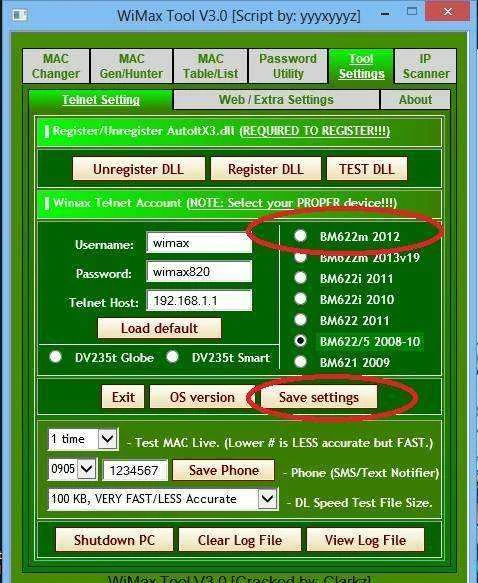The width and height of the screenshot is (478, 583).
Task: Open the IP Scanner tab
Action: pyautogui.click(x=426, y=66)
